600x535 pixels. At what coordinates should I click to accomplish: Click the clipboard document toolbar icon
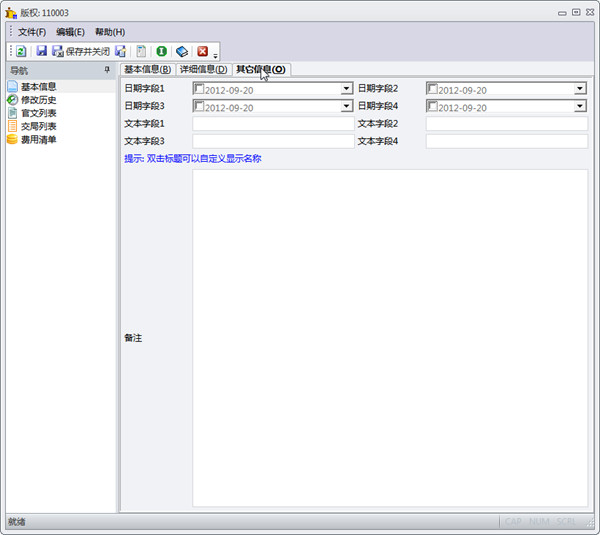point(141,51)
